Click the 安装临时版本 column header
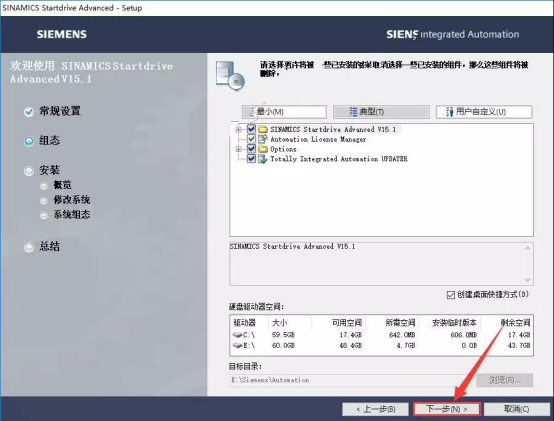 click(454, 322)
